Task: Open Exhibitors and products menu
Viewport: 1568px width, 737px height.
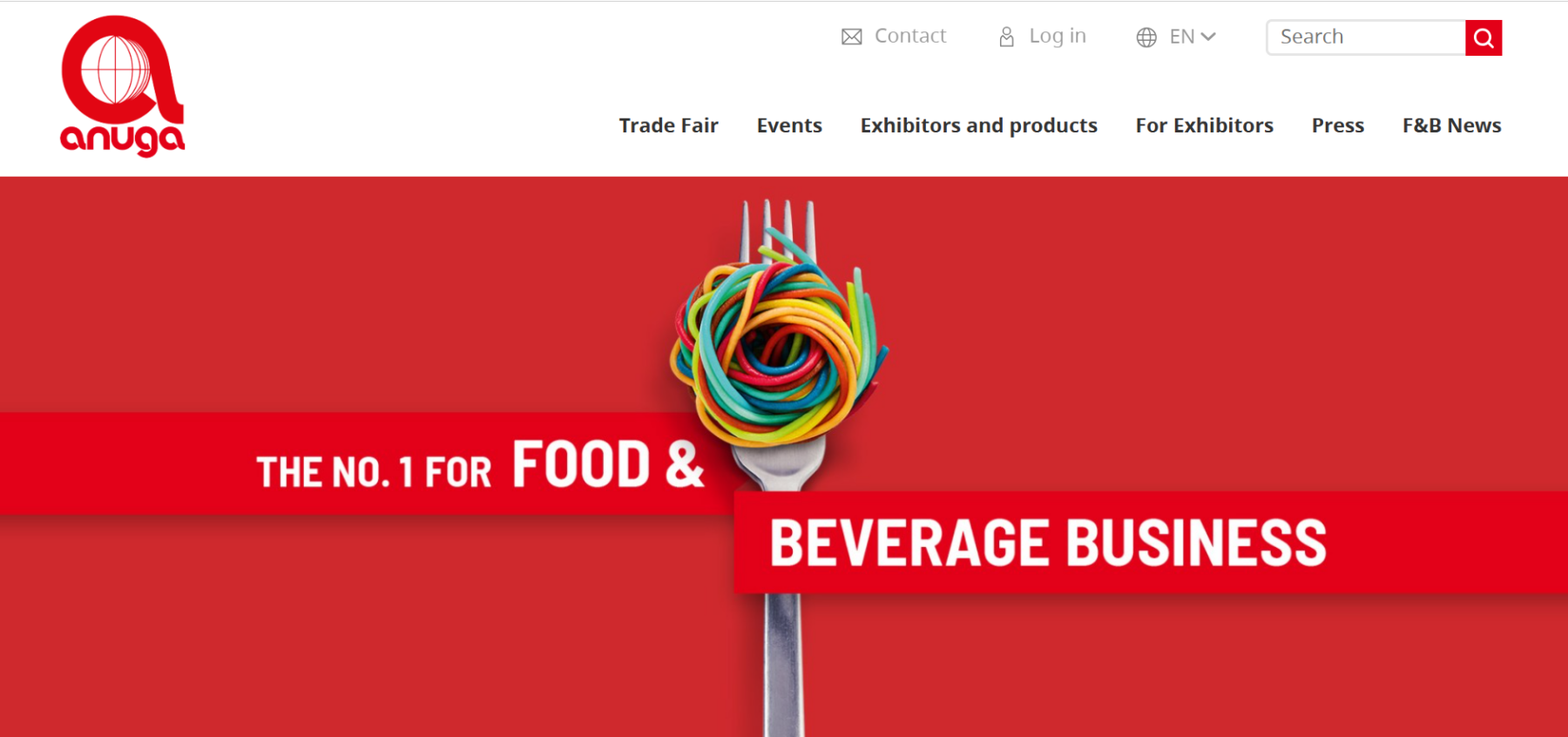Action: [978, 125]
